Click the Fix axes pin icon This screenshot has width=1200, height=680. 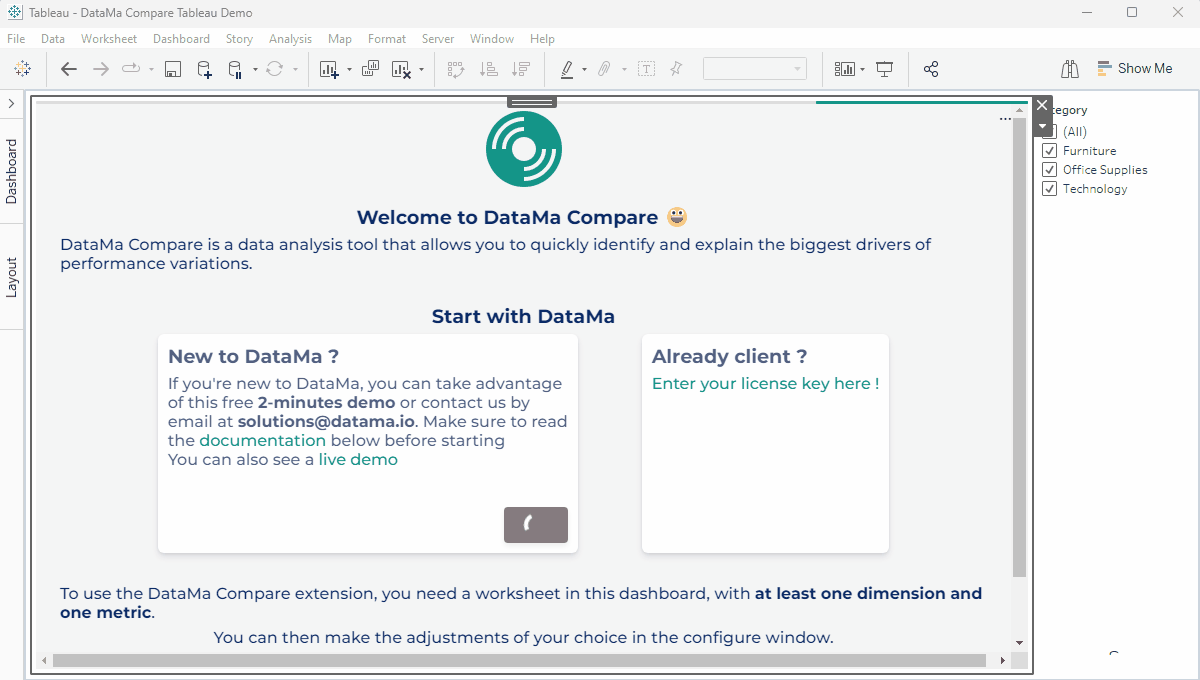[x=677, y=69]
